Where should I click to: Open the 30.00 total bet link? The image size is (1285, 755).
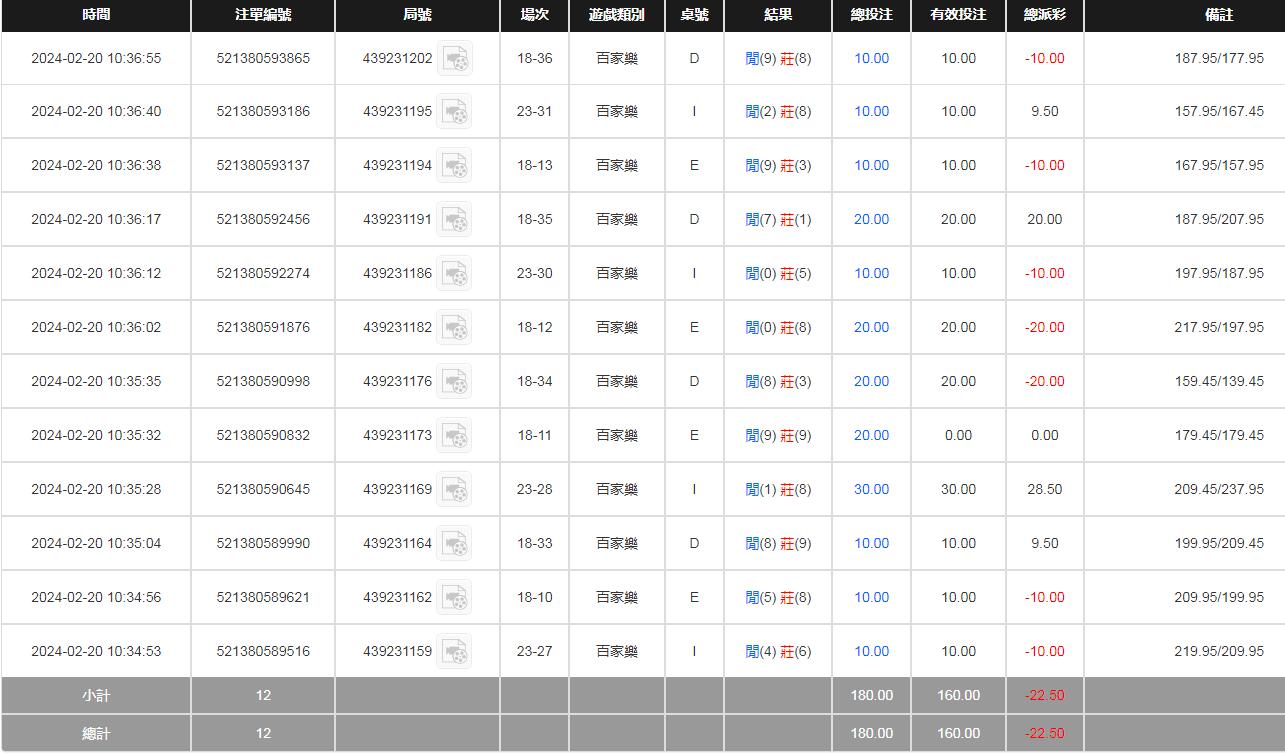point(871,490)
